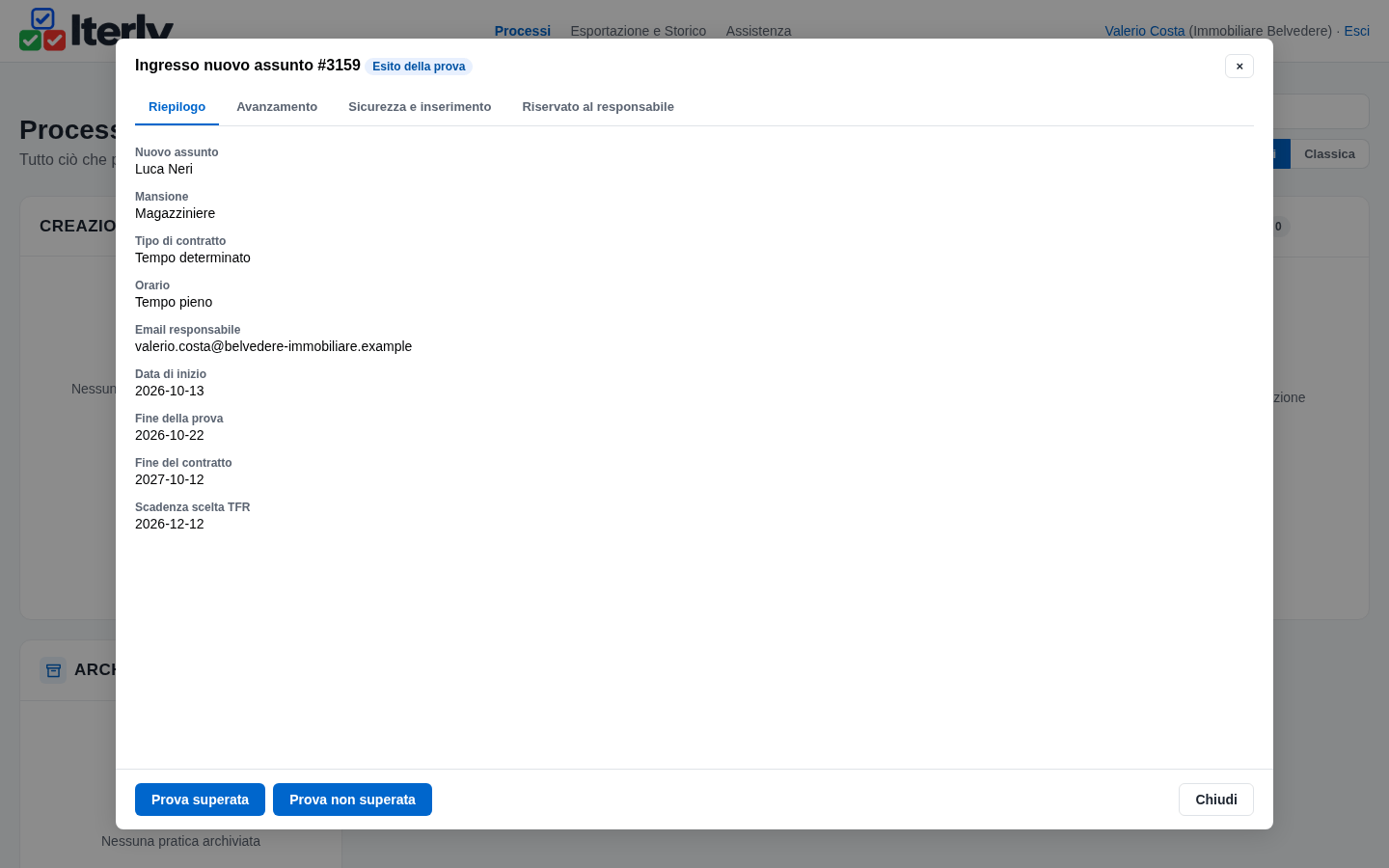Open Esportazione e Storico nav item

tap(639, 31)
